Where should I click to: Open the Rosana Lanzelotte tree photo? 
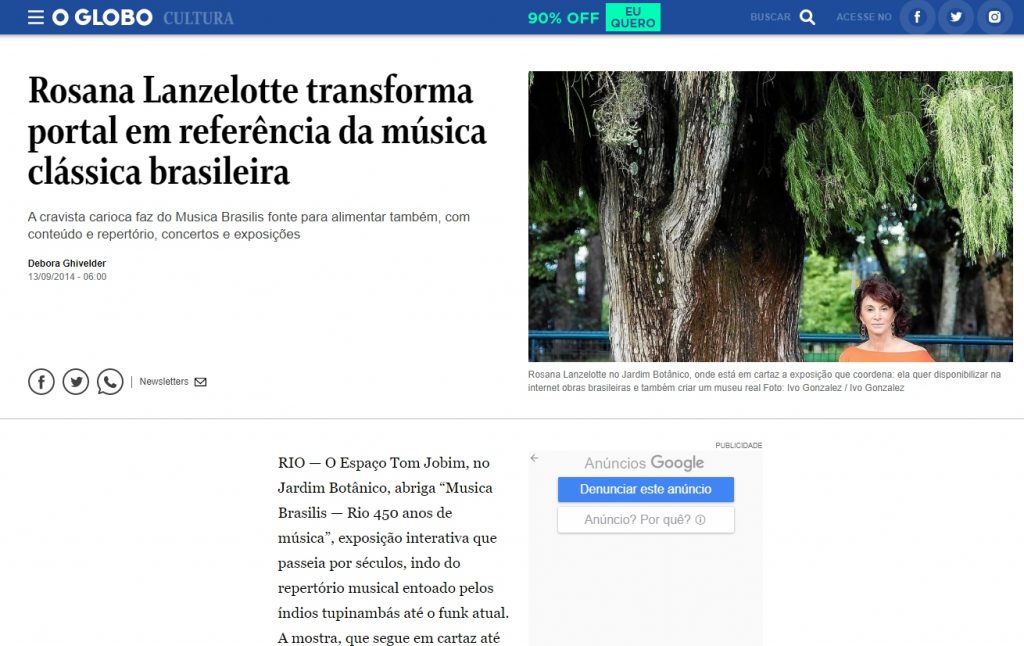(x=770, y=216)
